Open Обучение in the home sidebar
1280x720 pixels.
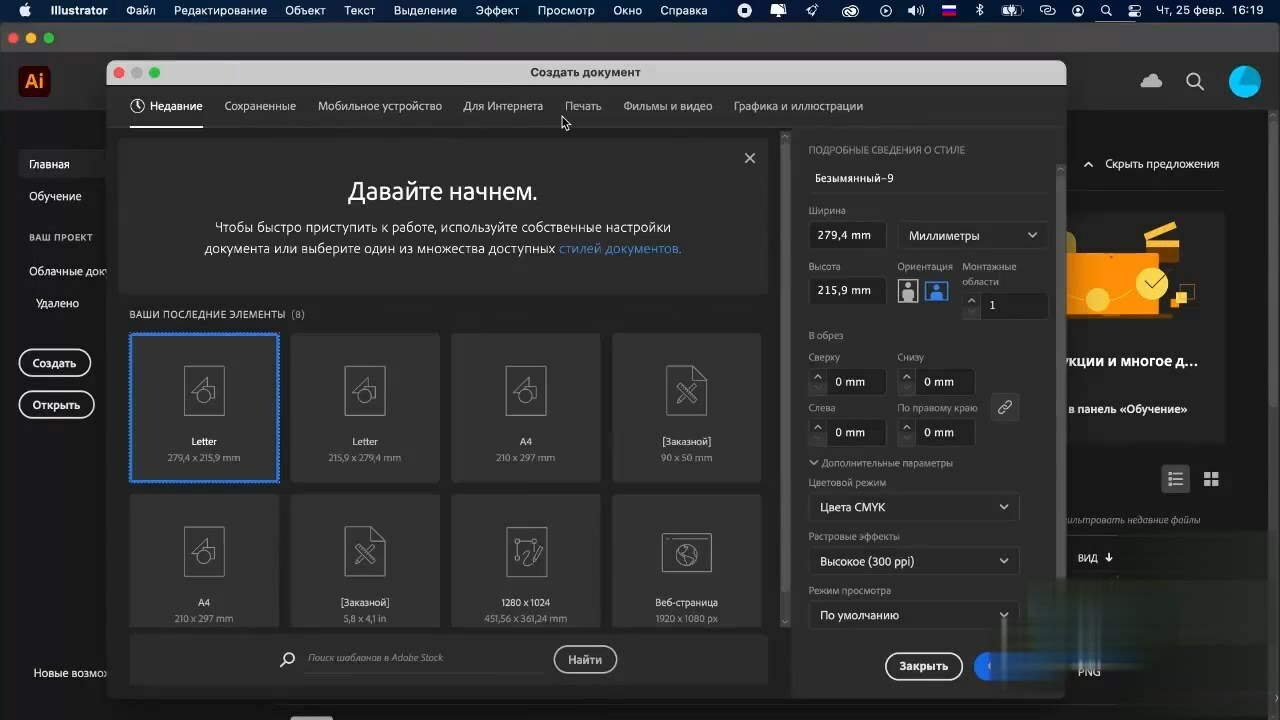(55, 196)
